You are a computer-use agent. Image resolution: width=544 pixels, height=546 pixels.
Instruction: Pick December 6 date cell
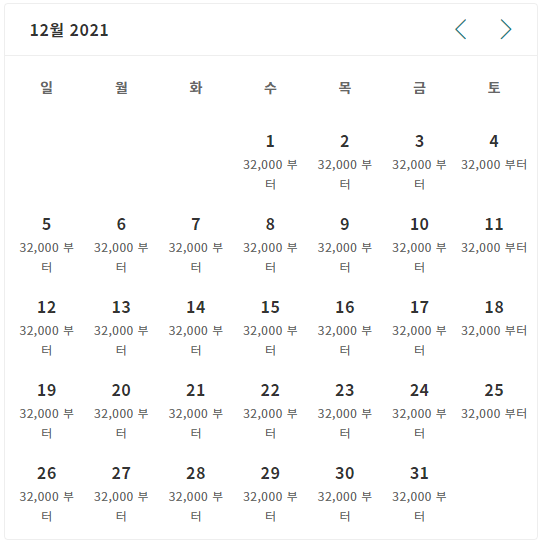coord(121,244)
